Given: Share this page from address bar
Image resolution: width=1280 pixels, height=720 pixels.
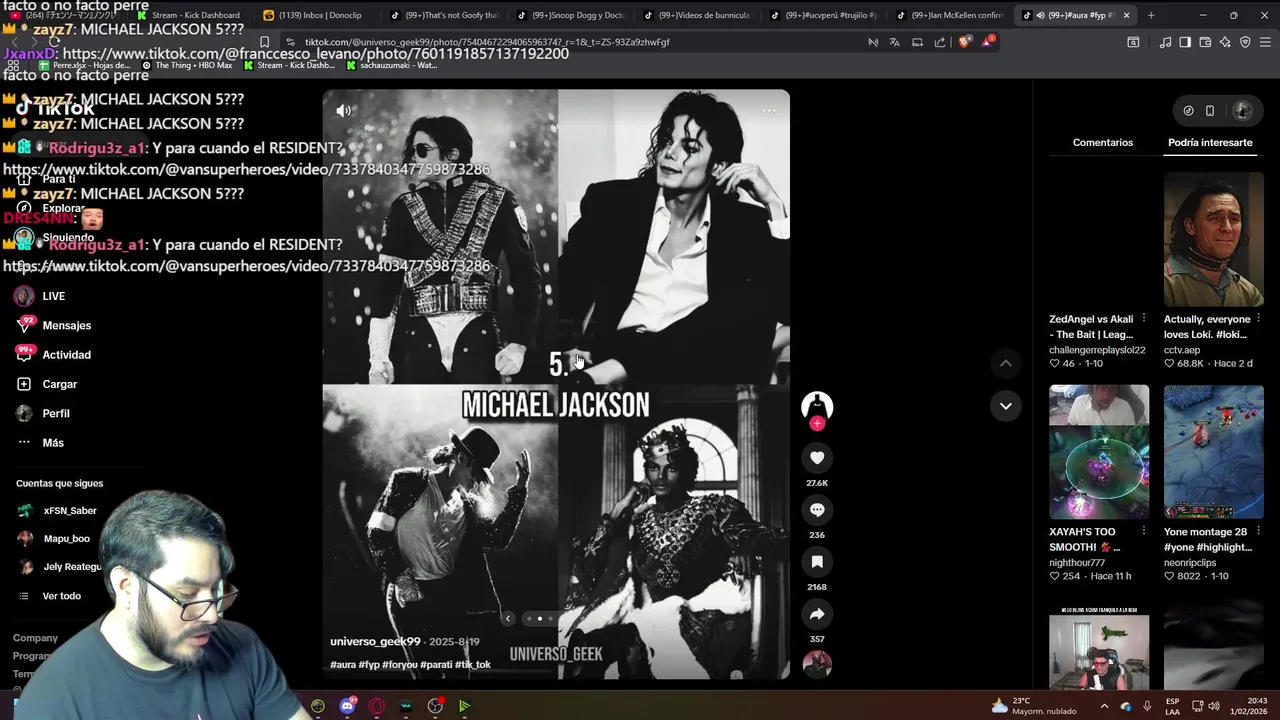Looking at the screenshot, I should pos(940,42).
